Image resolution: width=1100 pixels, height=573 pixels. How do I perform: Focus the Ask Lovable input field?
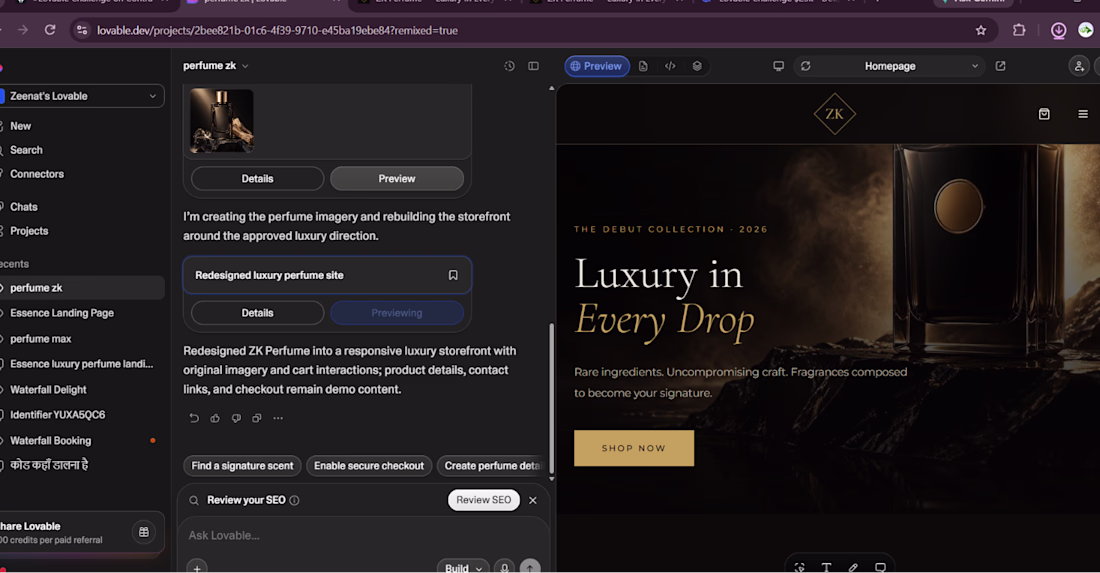pyautogui.click(x=363, y=536)
